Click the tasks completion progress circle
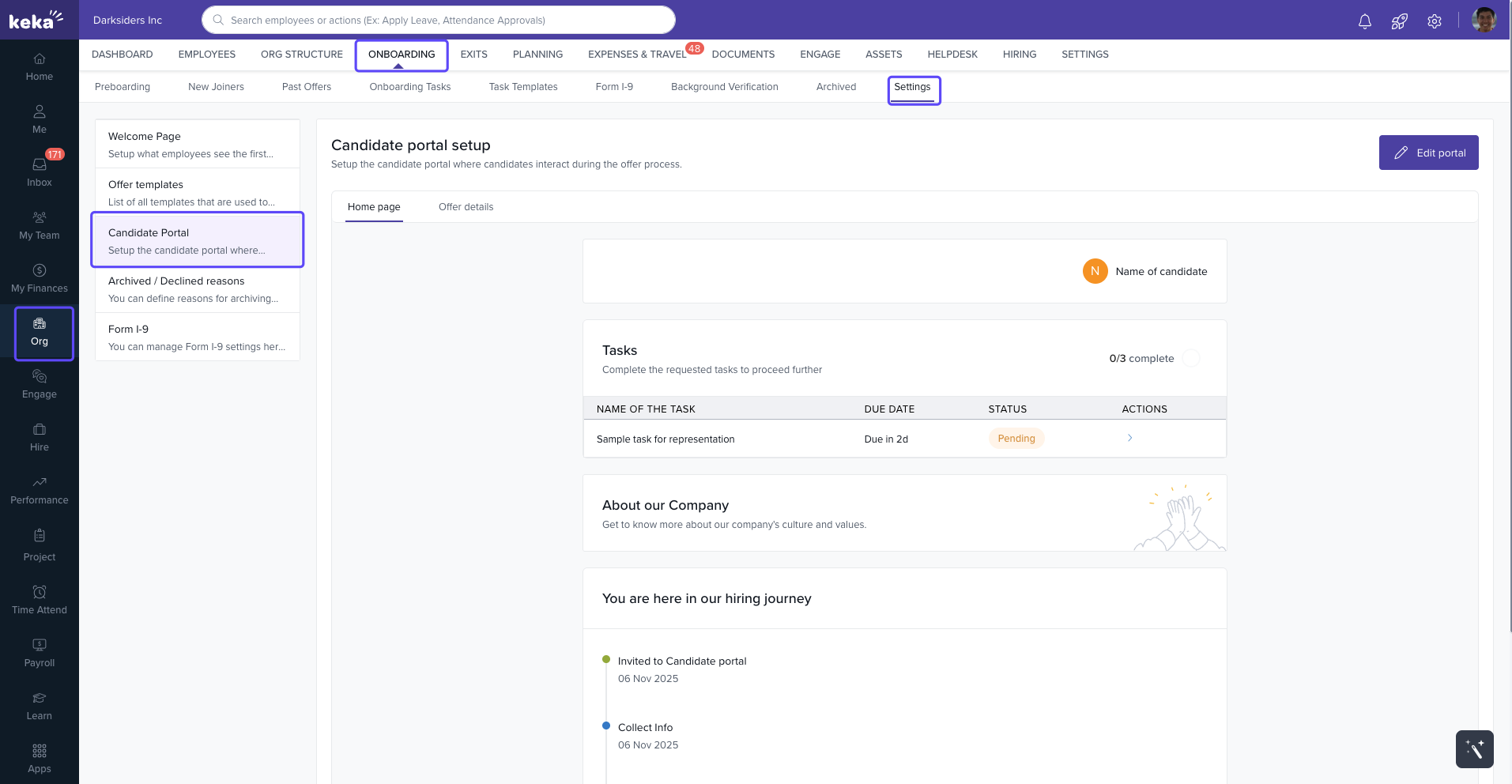Viewport: 1512px width, 784px height. click(x=1190, y=358)
